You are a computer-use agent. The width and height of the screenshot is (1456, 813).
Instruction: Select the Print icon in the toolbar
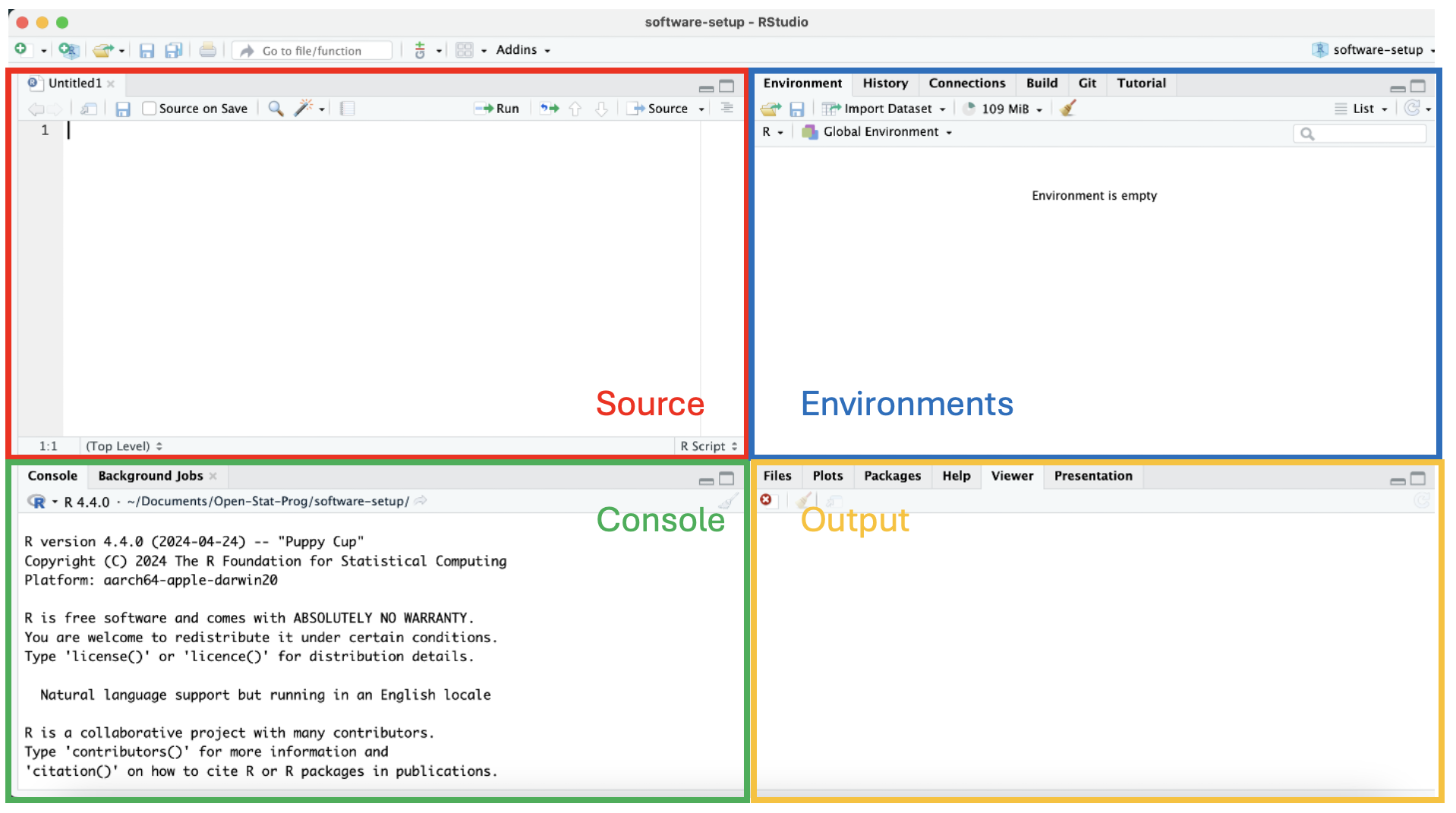point(208,49)
